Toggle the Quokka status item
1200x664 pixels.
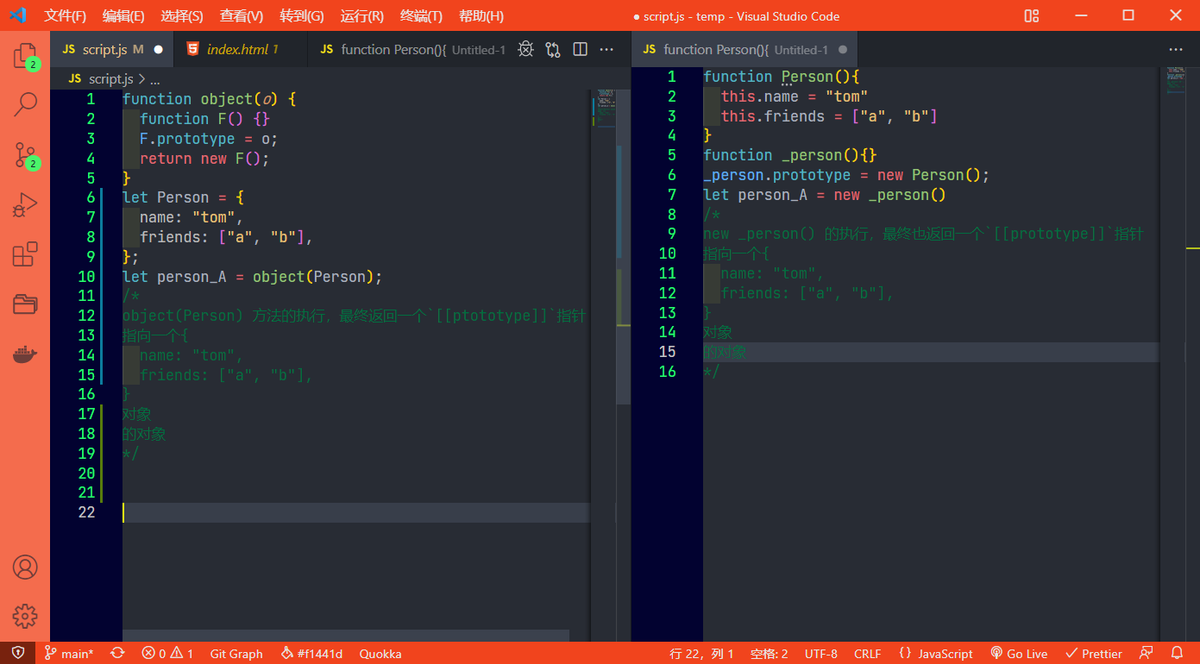point(380,654)
